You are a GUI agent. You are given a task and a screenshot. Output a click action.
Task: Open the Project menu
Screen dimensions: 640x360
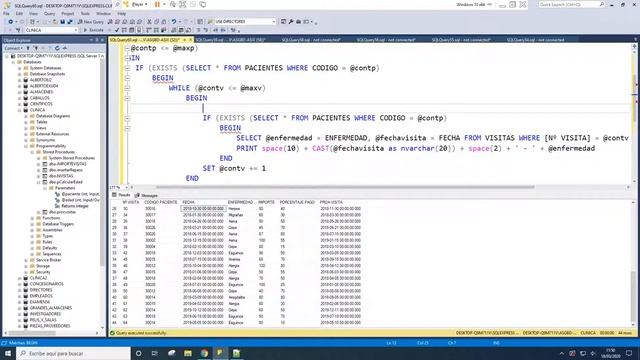(68, 13)
